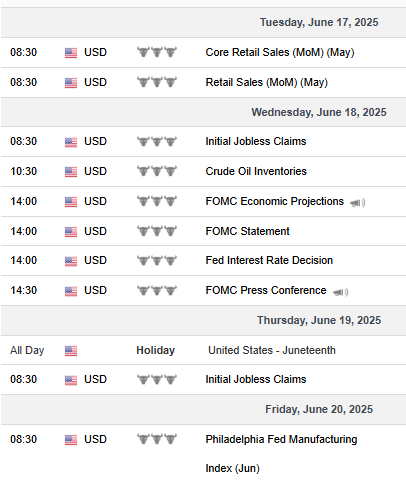This screenshot has height=487, width=406.
Task: Click the US flag beside Fed Interest Rate Decision
Action: (71, 261)
